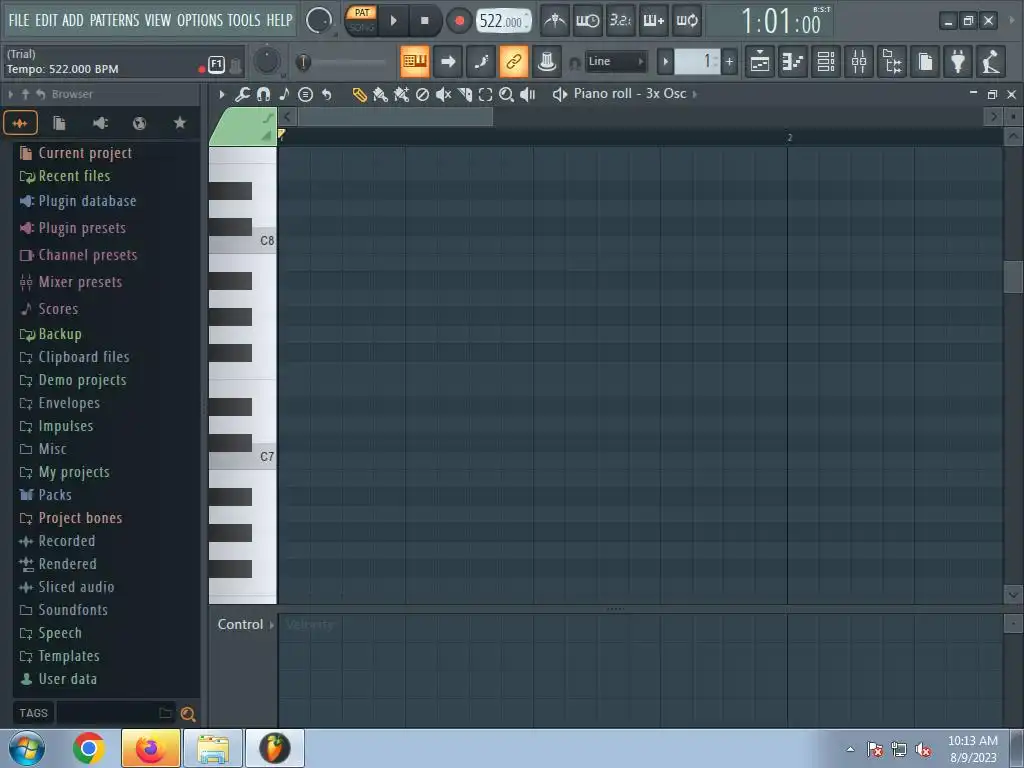Toggle typing keyboard to piano button
Viewport: 1024px width, 768px height.
point(415,62)
